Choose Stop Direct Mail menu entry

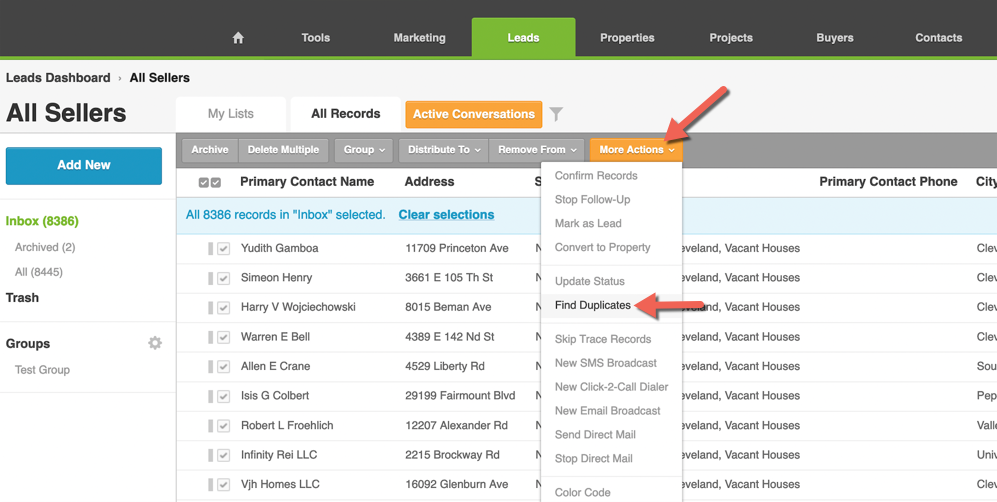593,459
